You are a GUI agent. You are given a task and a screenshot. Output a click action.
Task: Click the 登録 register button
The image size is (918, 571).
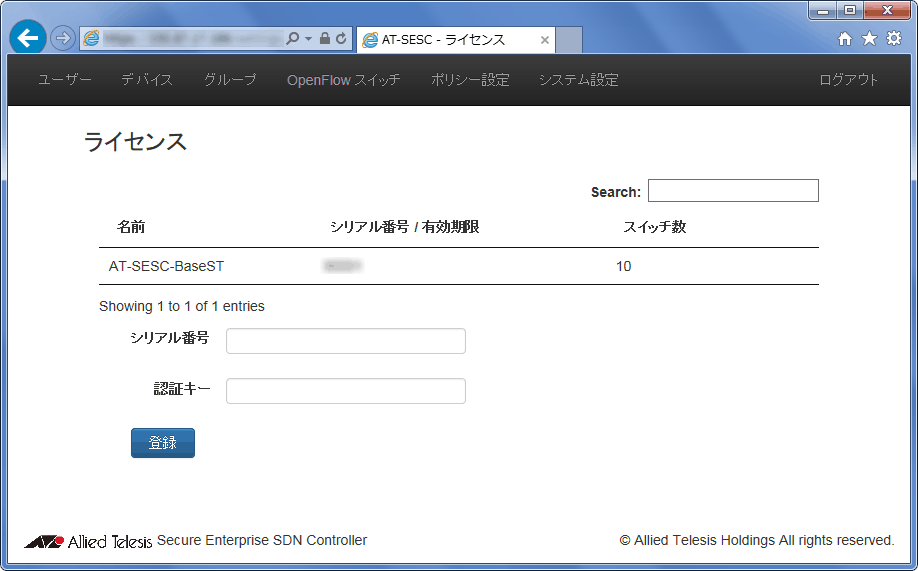click(163, 443)
